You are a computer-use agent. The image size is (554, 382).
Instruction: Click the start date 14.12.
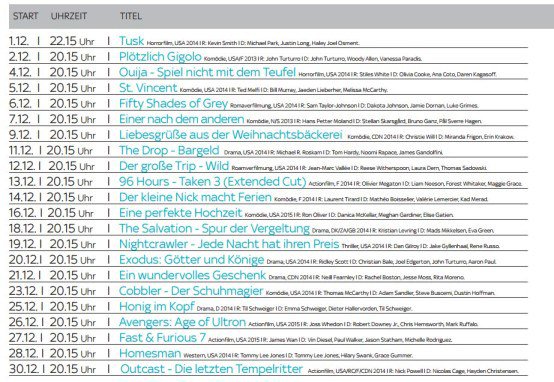(x=22, y=197)
